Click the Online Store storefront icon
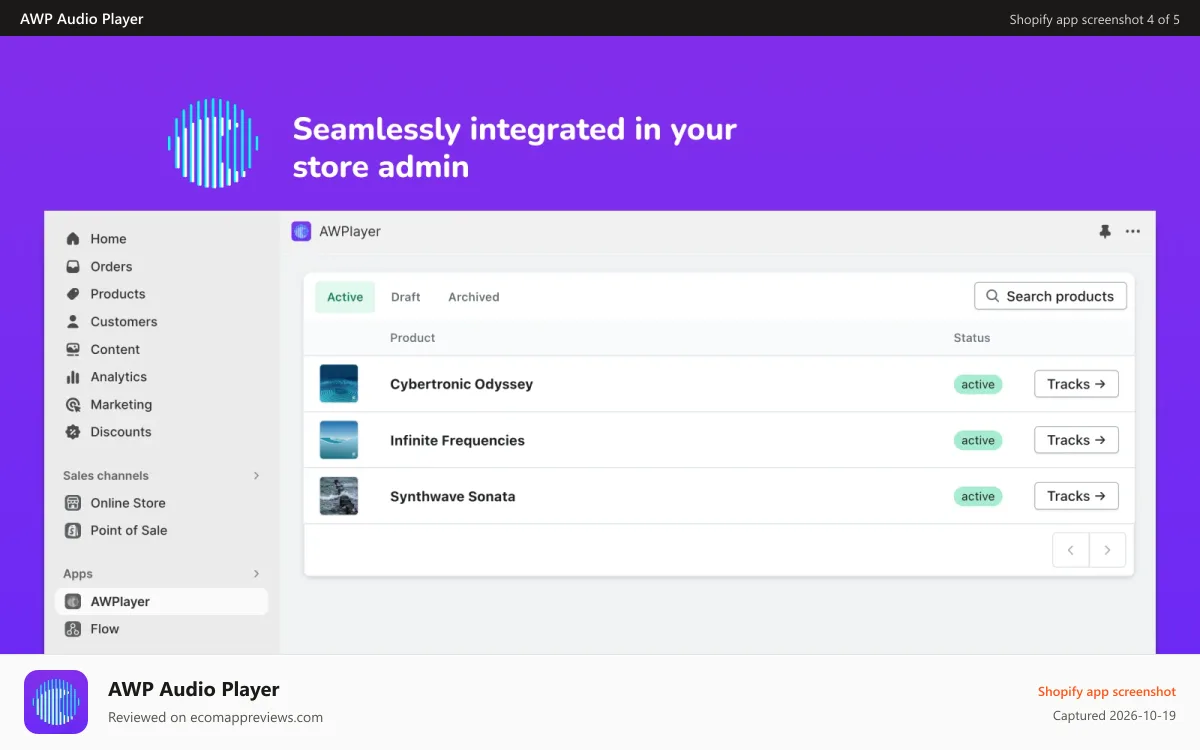Viewport: 1200px width, 750px height. 73,503
